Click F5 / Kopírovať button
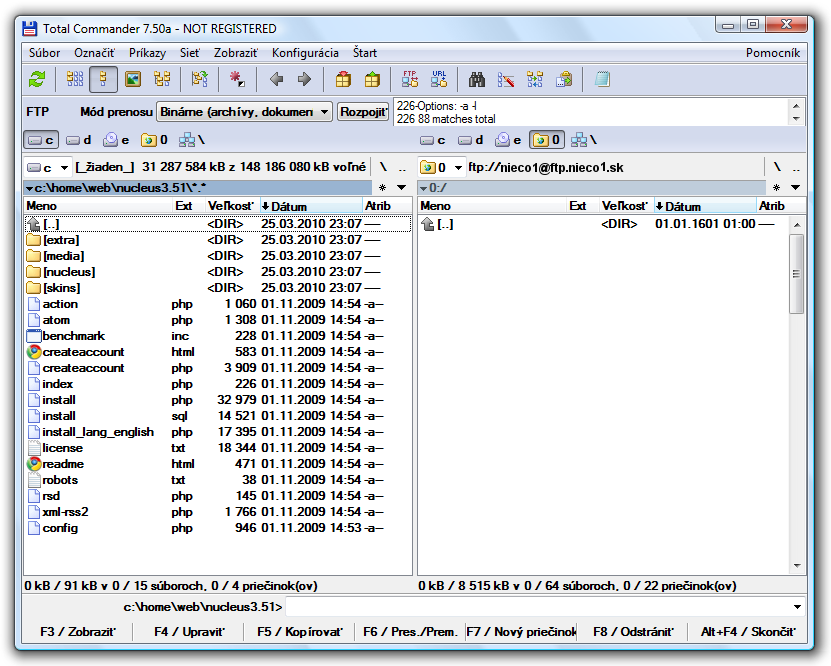This screenshot has width=831, height=666. pyautogui.click(x=300, y=632)
